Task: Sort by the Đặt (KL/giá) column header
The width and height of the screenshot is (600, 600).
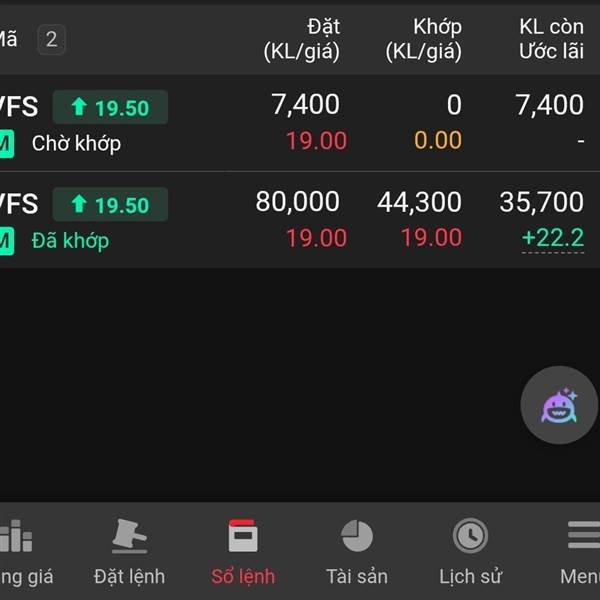Action: (x=302, y=39)
